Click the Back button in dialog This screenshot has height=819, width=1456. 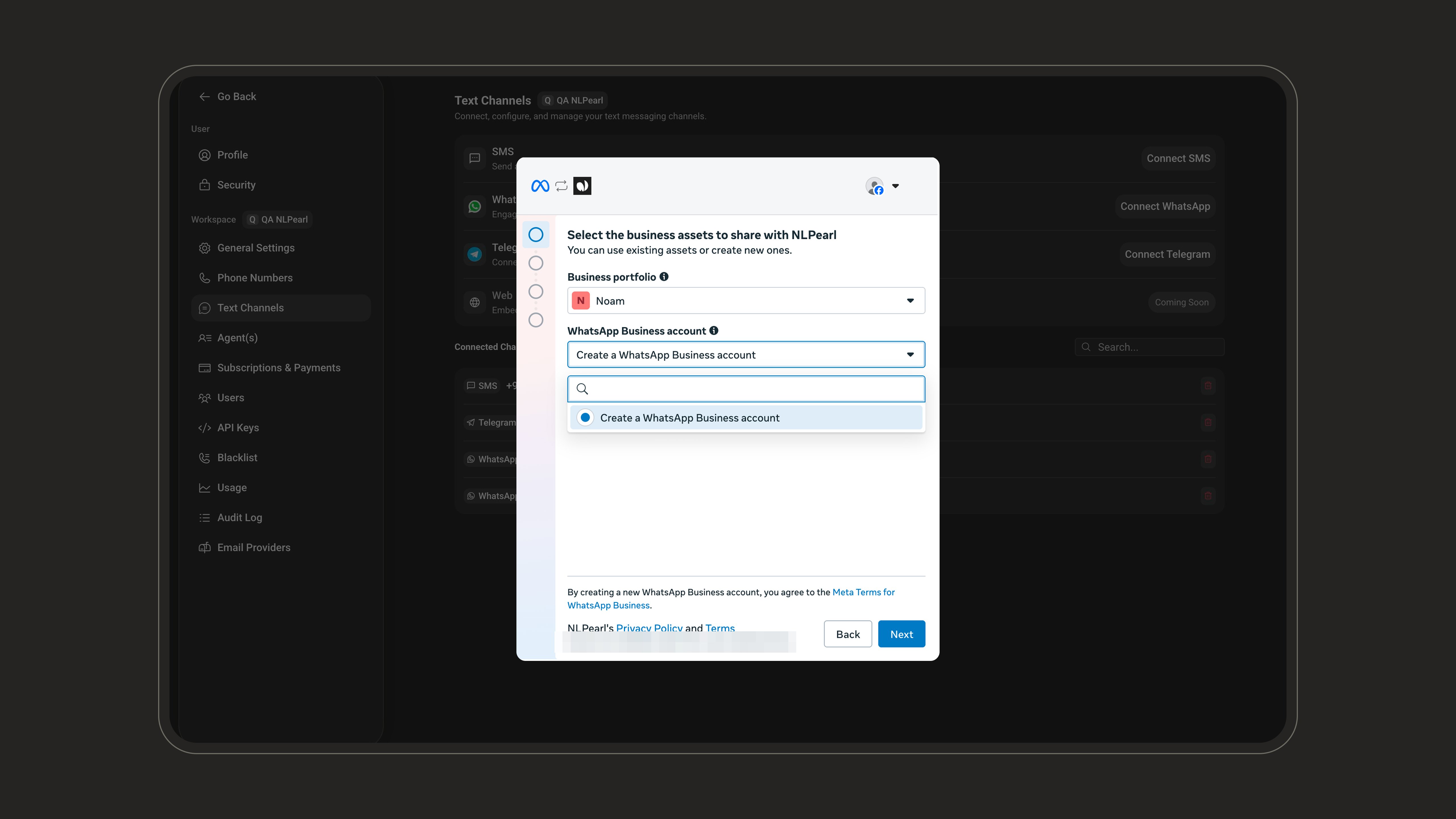(x=848, y=634)
